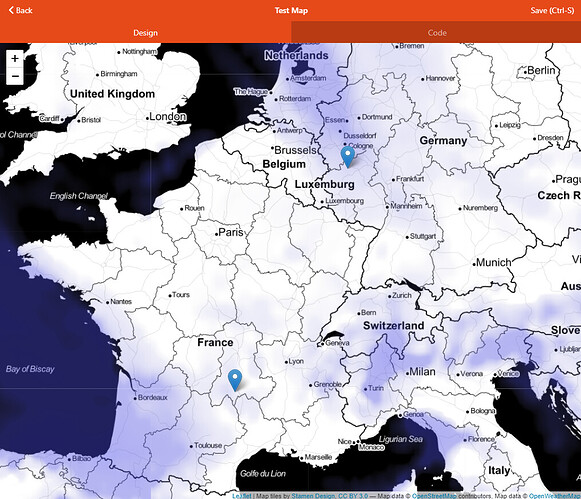Click the Paris city label
The height and width of the screenshot is (499, 581).
[x=231, y=232]
